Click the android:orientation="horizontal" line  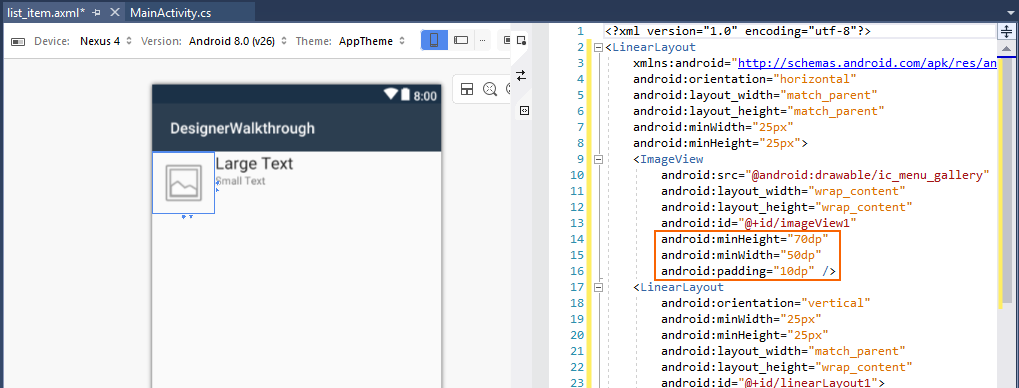click(745, 79)
